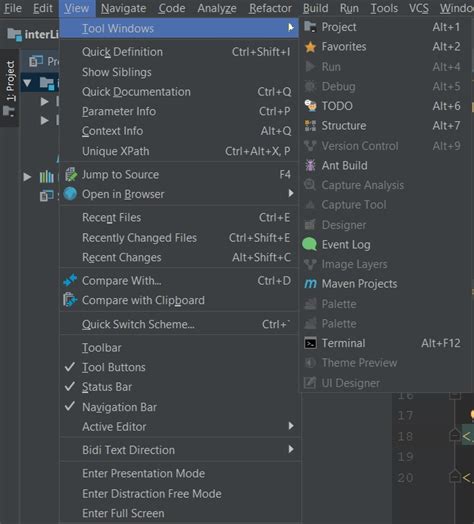This screenshot has width=474, height=524.
Task: Open the Refactor menu
Action: click(270, 8)
